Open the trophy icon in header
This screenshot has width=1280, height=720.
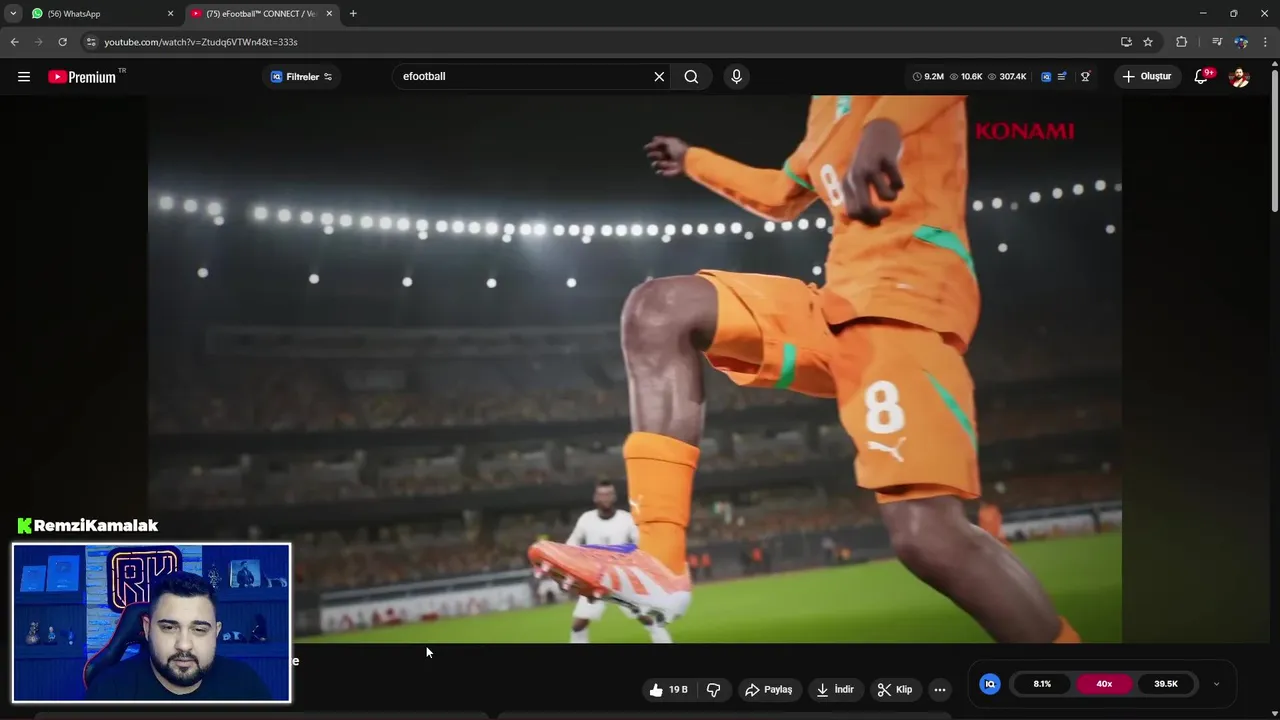click(x=1085, y=77)
